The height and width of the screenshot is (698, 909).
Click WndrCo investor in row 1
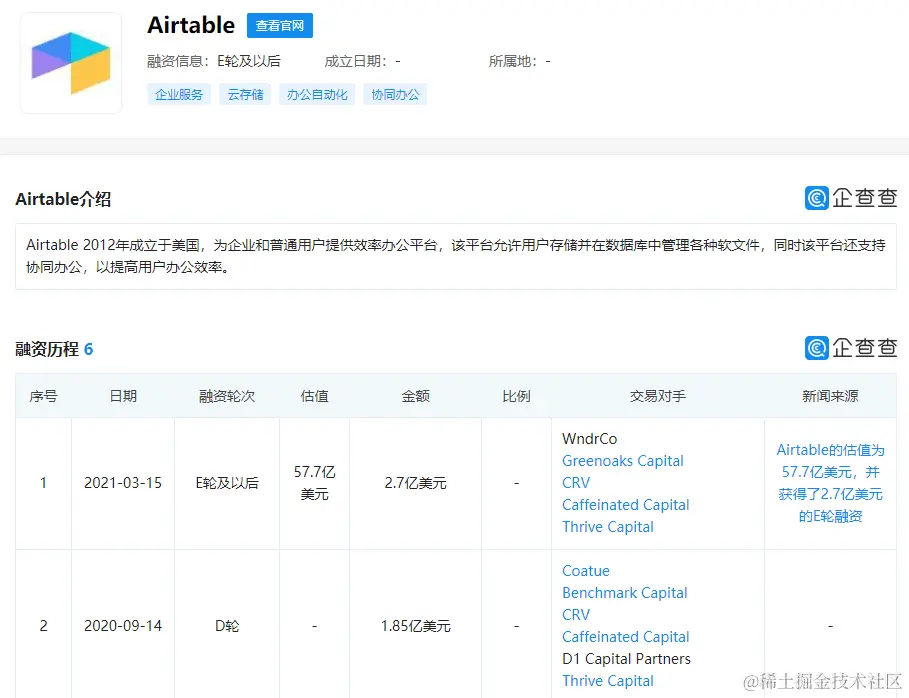pyautogui.click(x=590, y=439)
